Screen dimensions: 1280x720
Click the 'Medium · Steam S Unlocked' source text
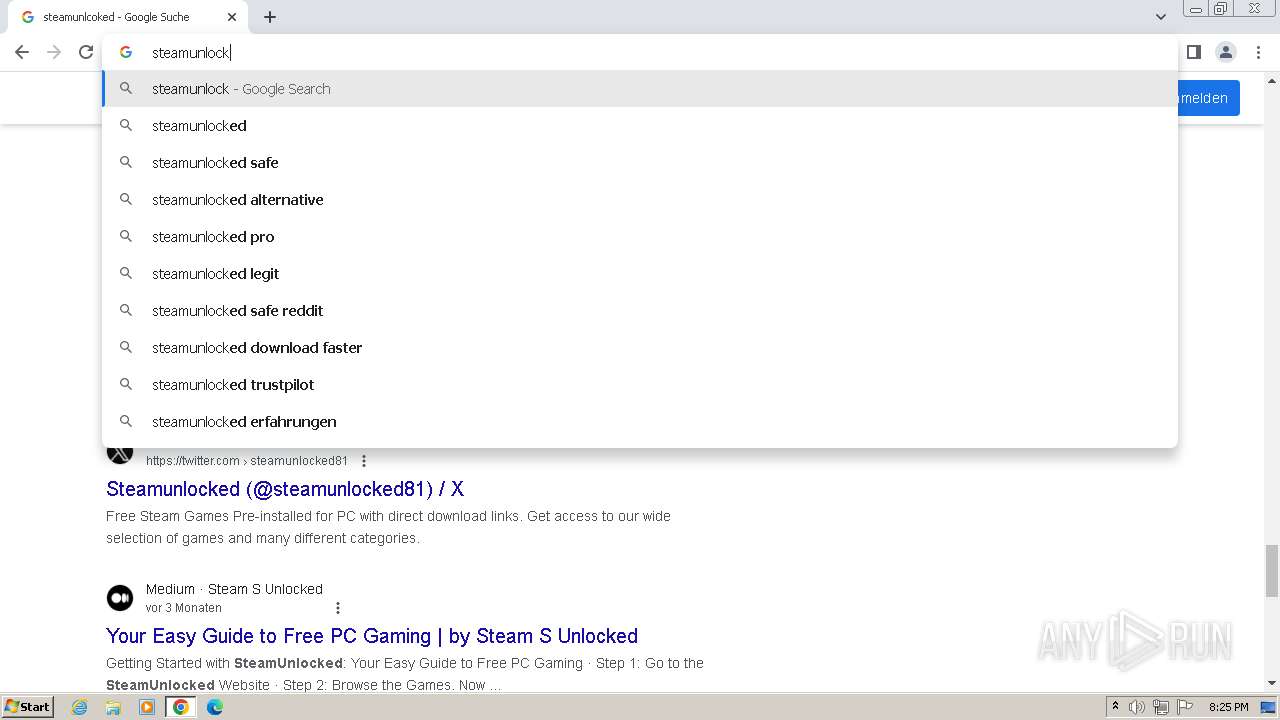[234, 589]
